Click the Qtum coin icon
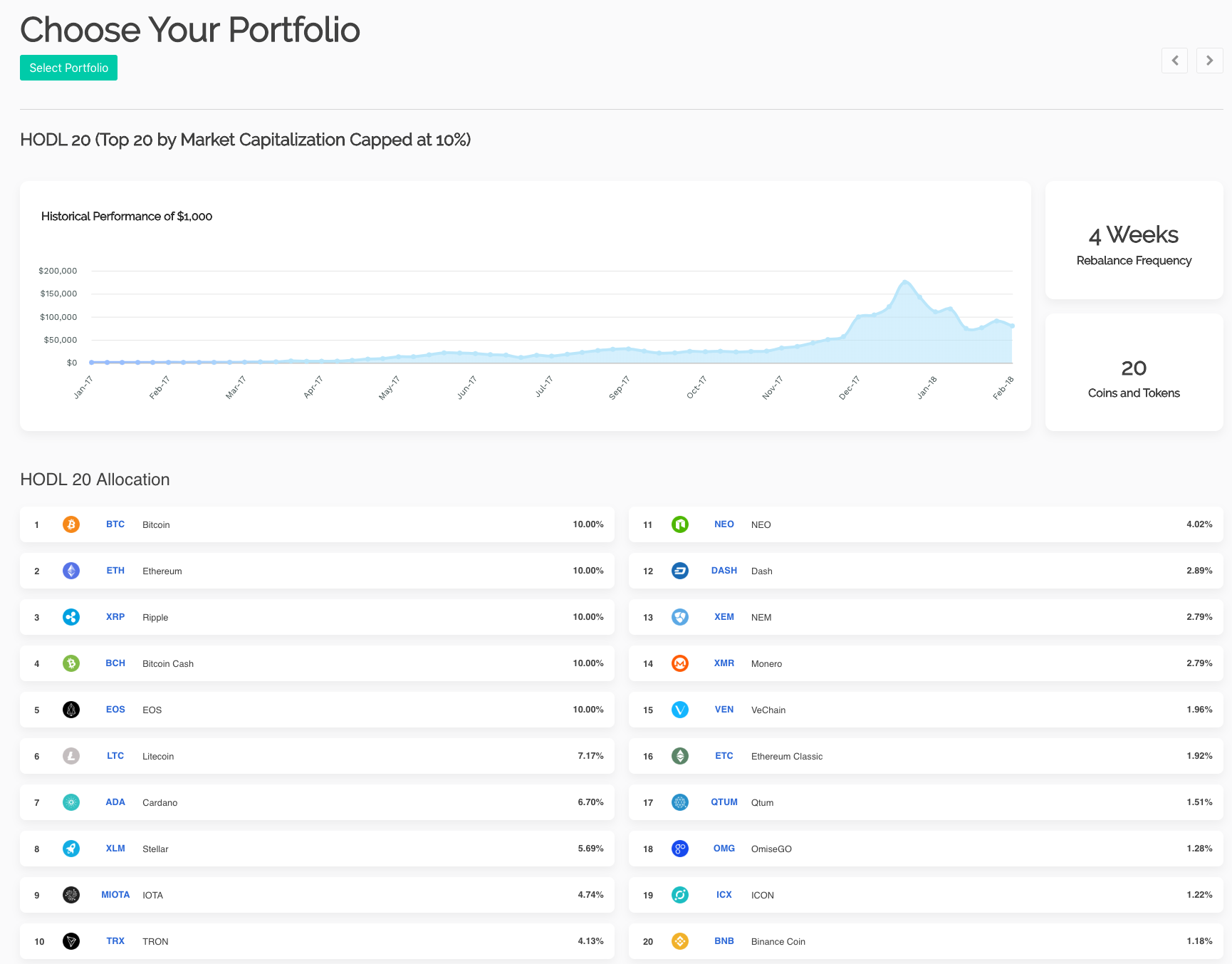 680,802
